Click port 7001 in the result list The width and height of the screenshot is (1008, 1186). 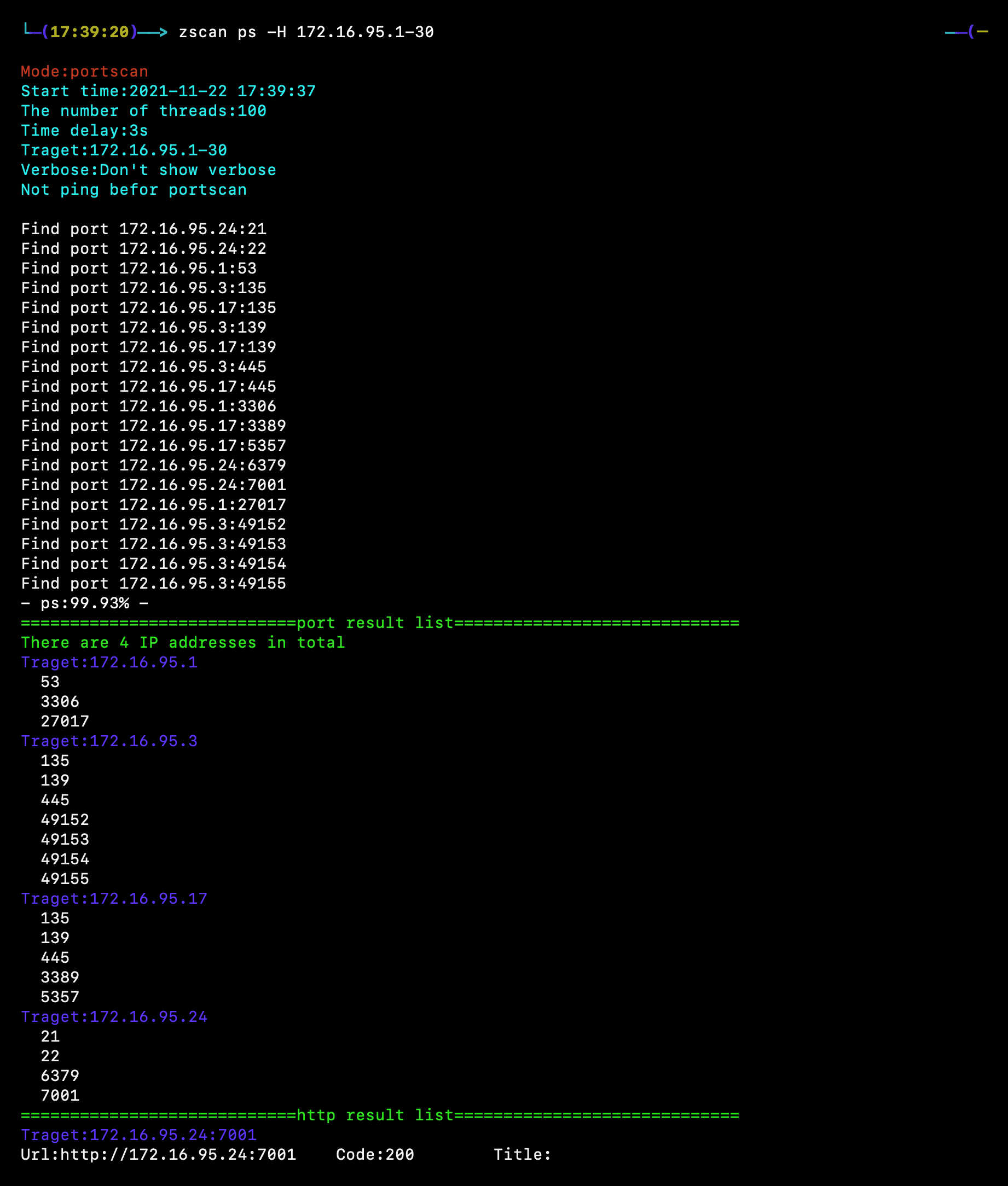tap(60, 1096)
